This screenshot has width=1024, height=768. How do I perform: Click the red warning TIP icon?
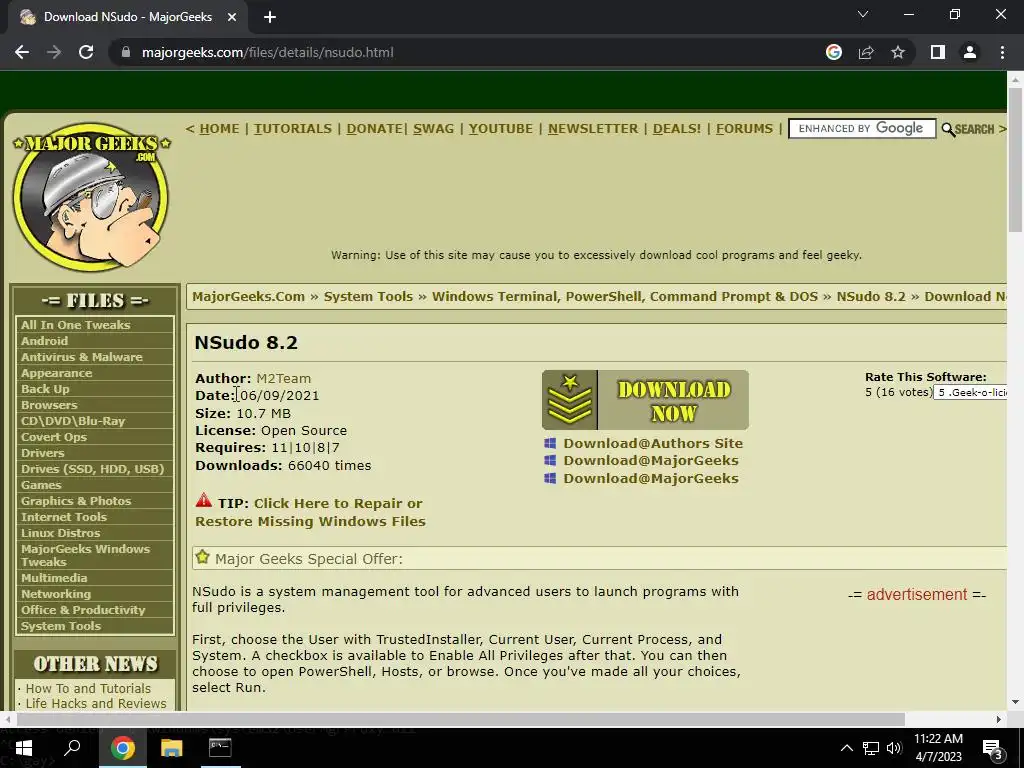pos(204,501)
